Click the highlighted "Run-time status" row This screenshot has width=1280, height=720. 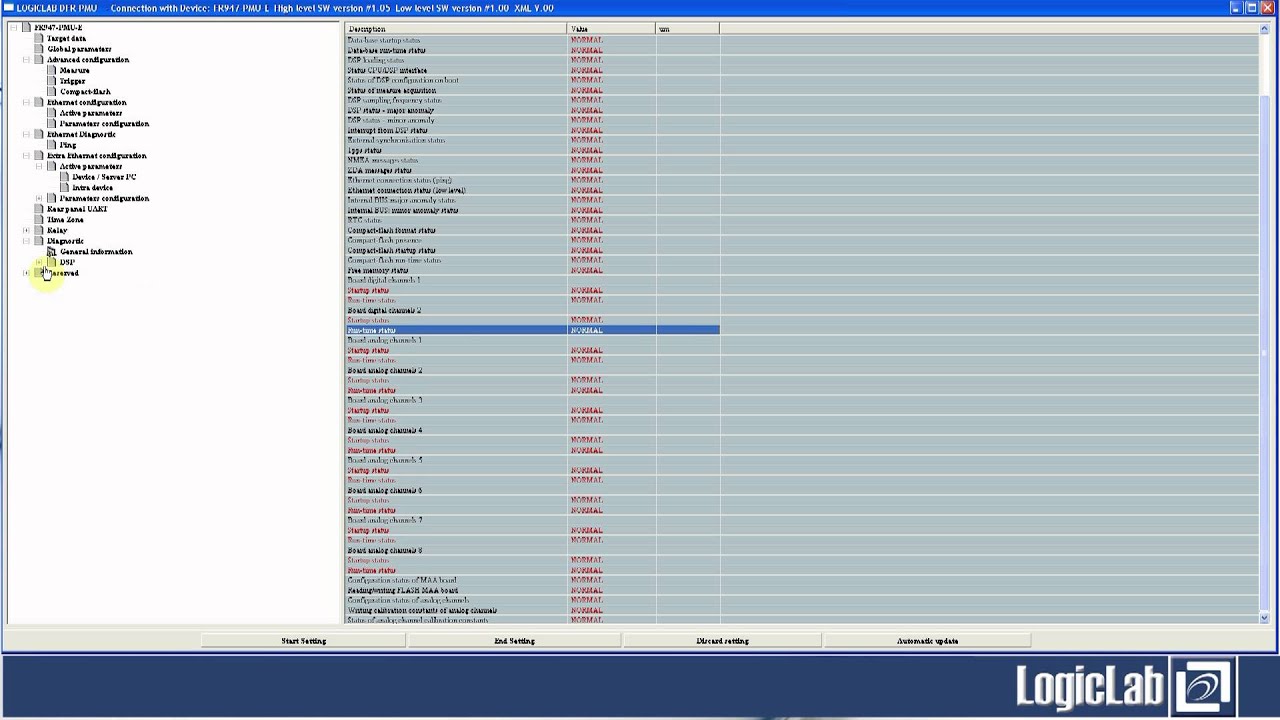(x=532, y=330)
